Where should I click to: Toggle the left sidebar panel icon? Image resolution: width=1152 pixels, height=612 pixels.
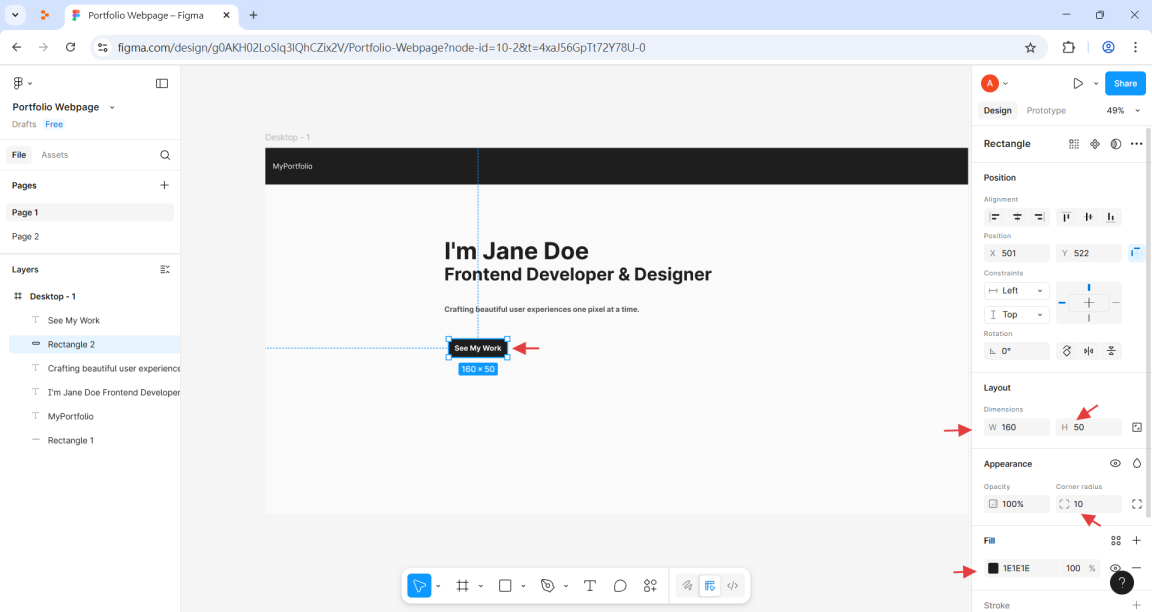pos(162,84)
